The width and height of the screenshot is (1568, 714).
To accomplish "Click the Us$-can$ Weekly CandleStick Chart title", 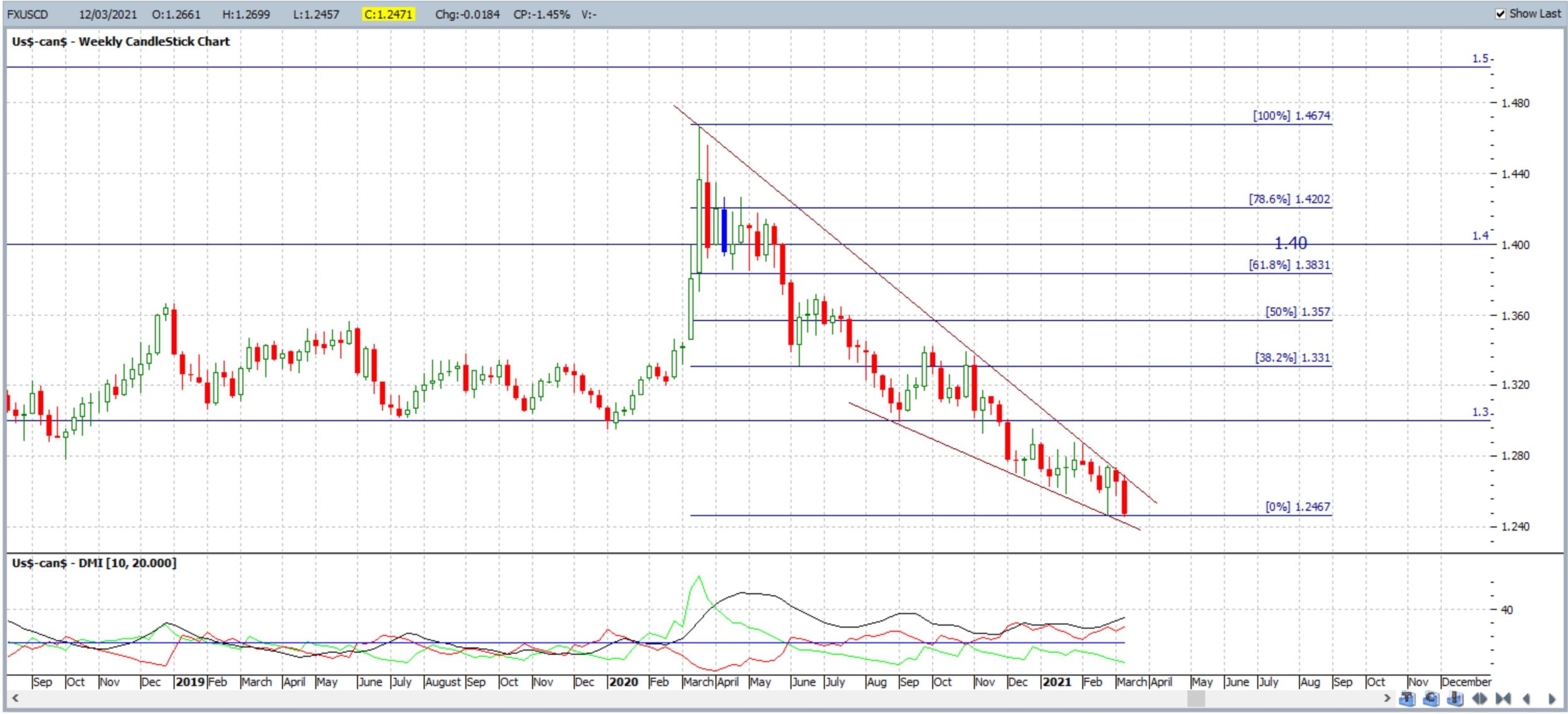I will pos(120,41).
